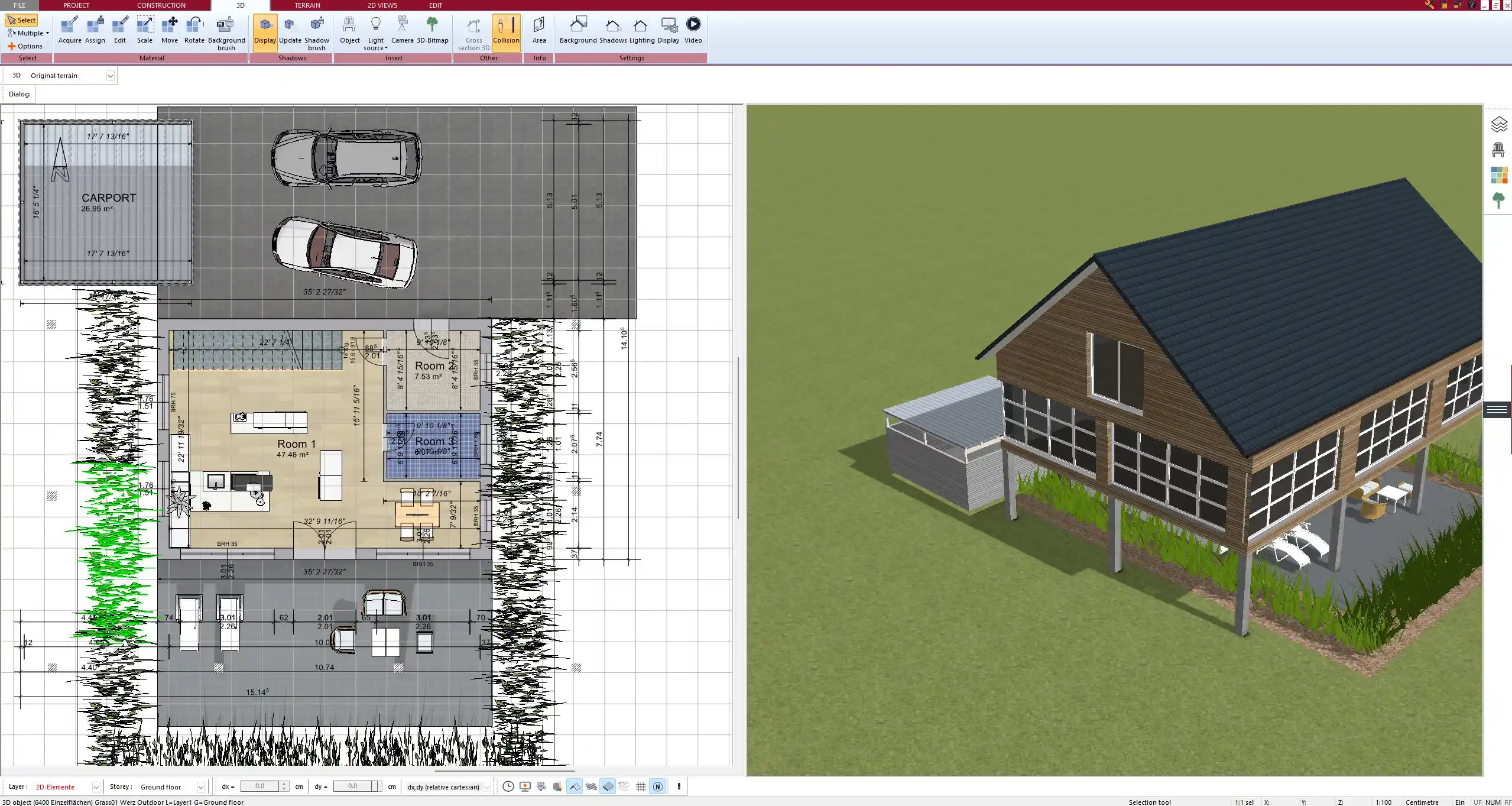1512x806 pixels.
Task: Switch to the TERRAIN ribbon tab
Action: click(306, 5)
